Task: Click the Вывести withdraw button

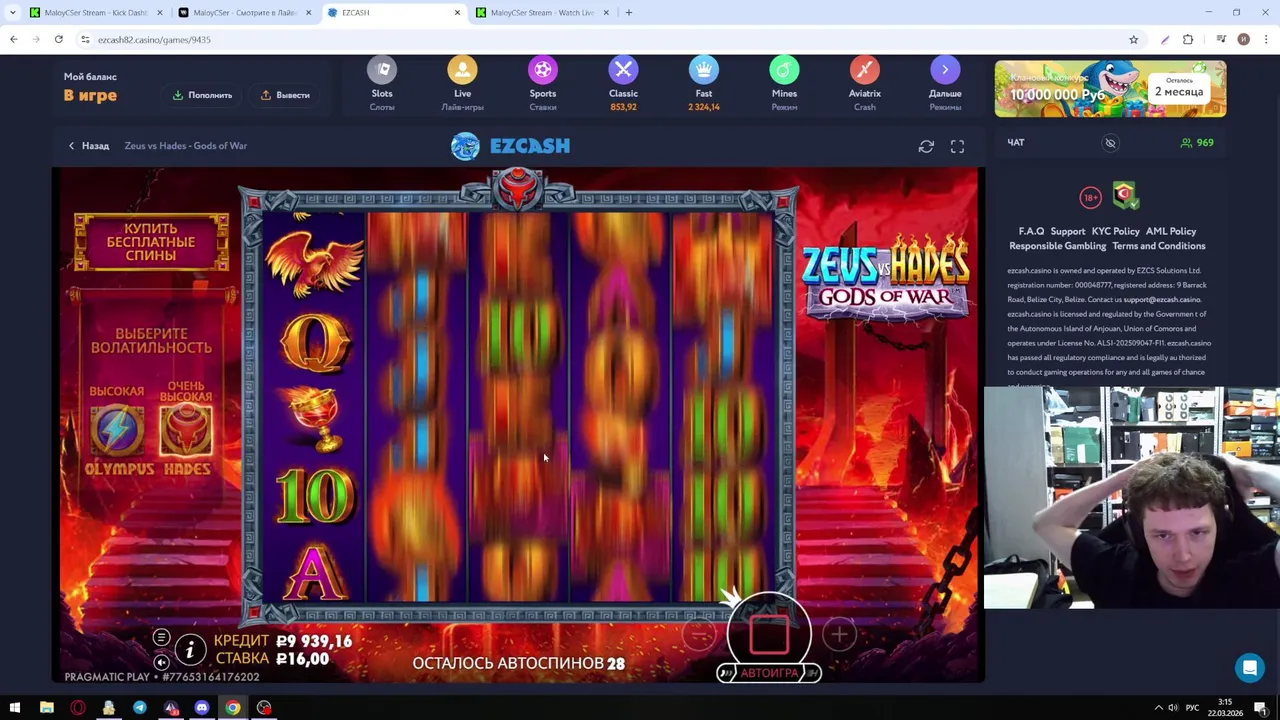Action: [285, 95]
